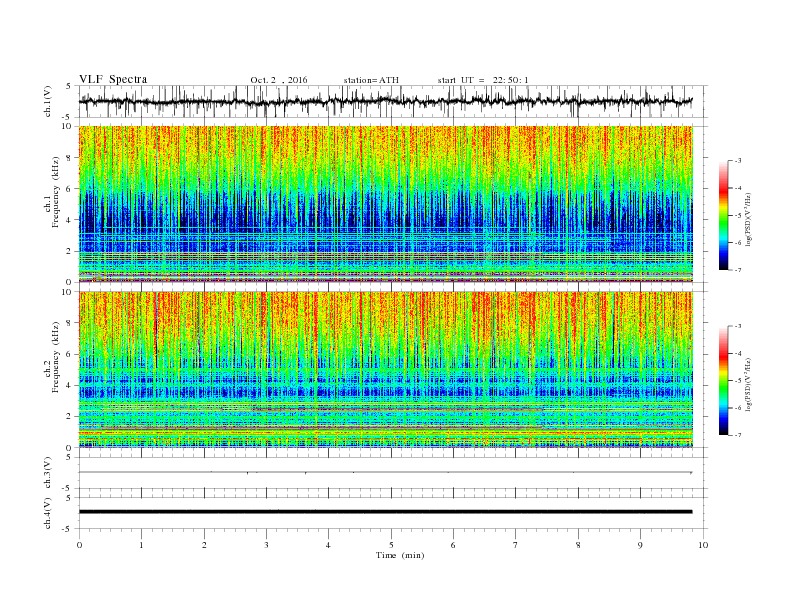
Task: Click time axis tick label "9" at bottom
Action: point(640,545)
